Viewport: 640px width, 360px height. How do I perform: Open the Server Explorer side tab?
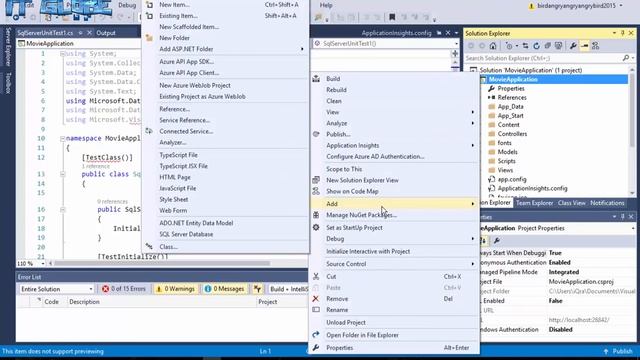coord(8,47)
